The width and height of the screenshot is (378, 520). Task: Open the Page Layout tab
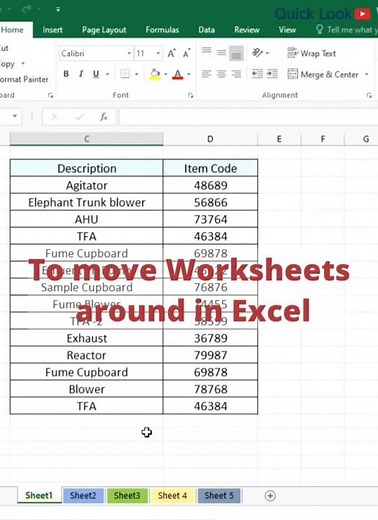click(104, 30)
